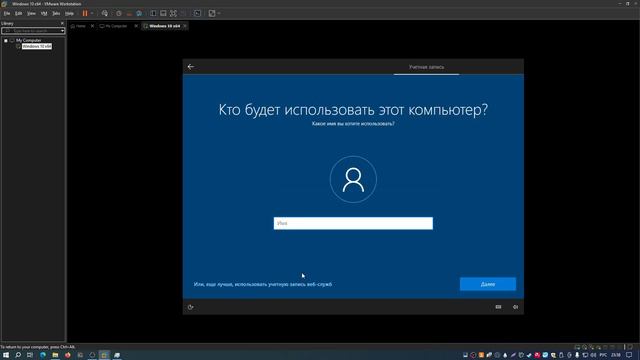Screen dimensions: 640x360
Task: Open the Windows notification center icon
Action: click(x=629, y=355)
